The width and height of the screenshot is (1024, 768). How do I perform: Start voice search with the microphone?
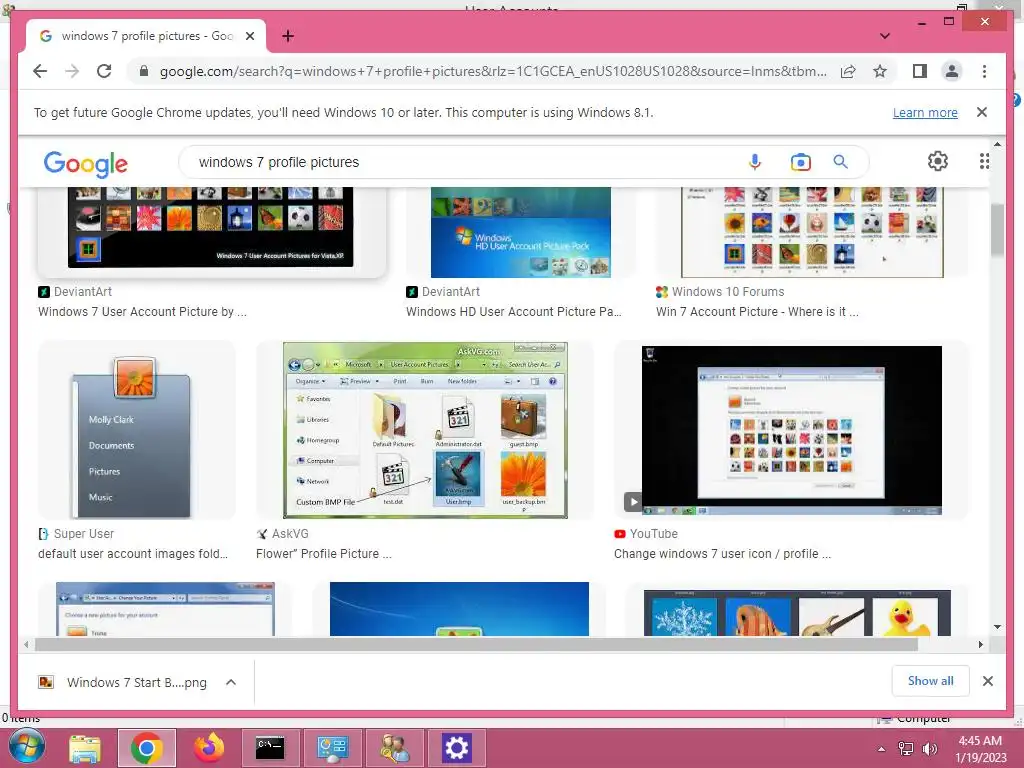[754, 162]
